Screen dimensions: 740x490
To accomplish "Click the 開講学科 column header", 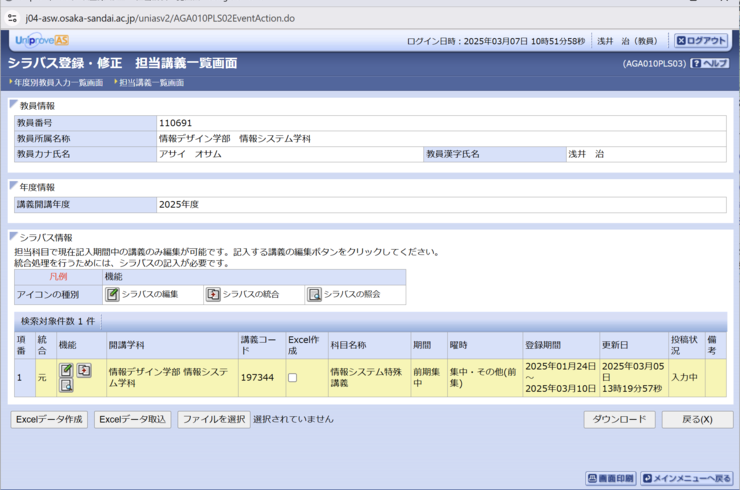I will (172, 345).
